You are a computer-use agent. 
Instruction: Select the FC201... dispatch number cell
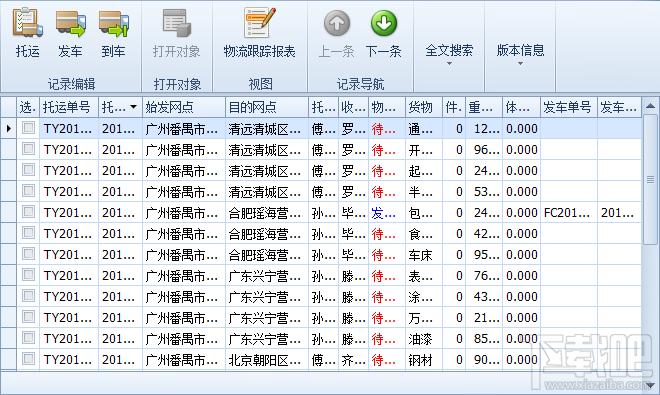pos(569,212)
